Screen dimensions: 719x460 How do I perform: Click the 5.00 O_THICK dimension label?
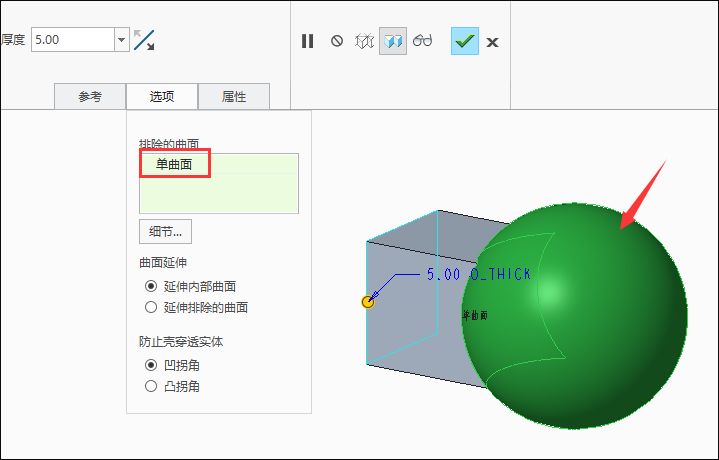(x=479, y=274)
